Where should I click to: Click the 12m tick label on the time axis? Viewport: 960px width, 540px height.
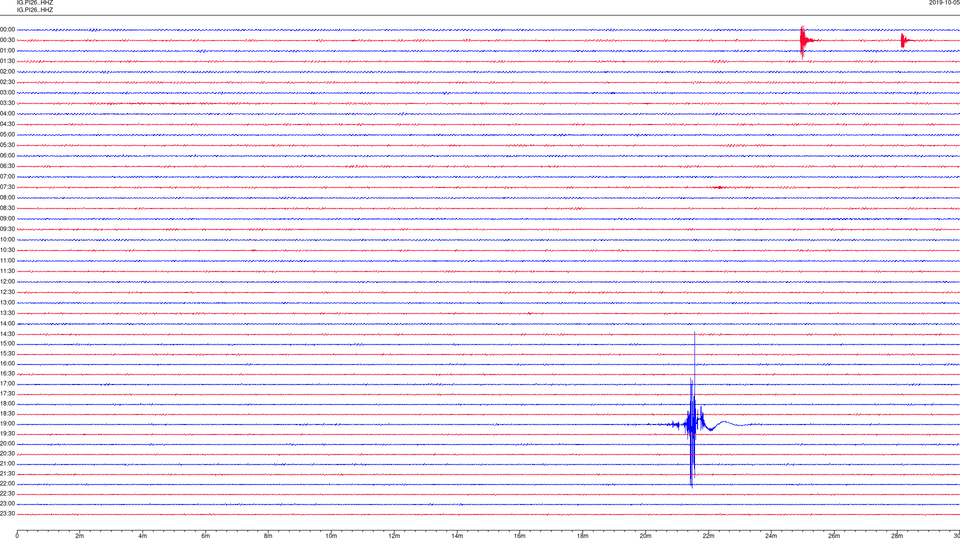[x=394, y=536]
